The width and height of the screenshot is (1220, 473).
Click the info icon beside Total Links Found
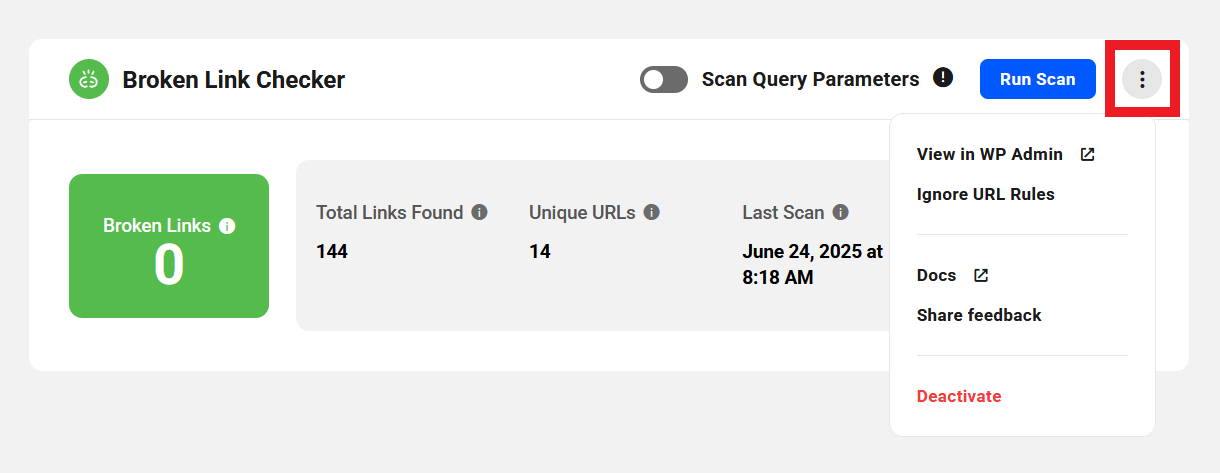pyautogui.click(x=480, y=212)
